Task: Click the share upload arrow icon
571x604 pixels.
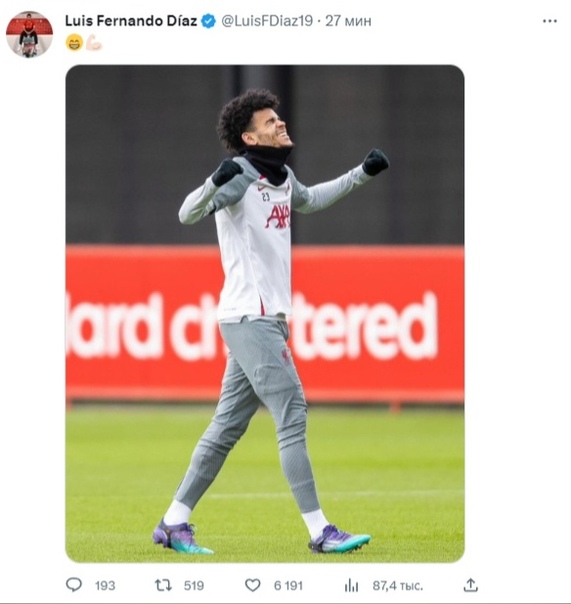Action: tap(470, 585)
